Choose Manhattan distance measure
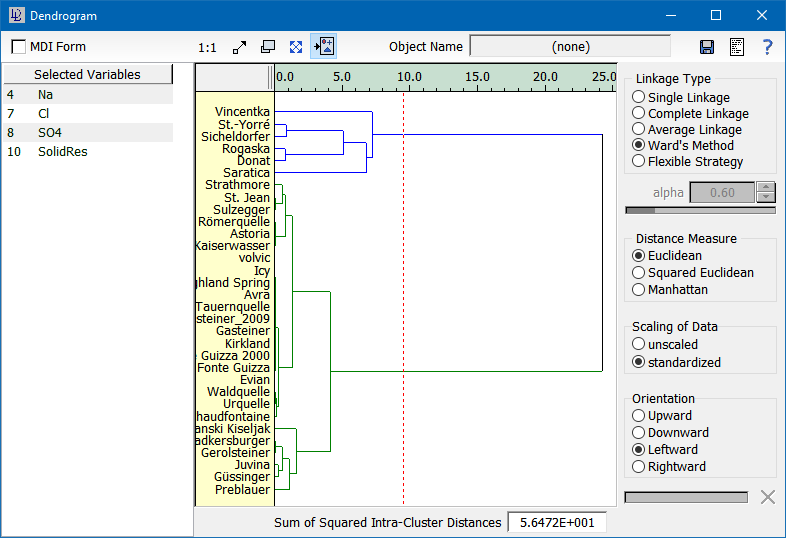Viewport: 786px width, 538px height. pos(639,289)
